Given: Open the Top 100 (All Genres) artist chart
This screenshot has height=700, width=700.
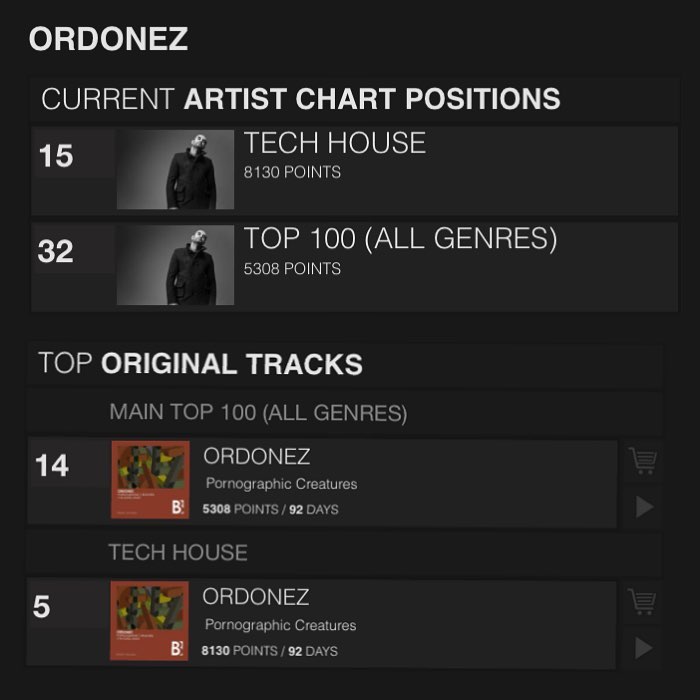Looking at the screenshot, I should coord(400,239).
